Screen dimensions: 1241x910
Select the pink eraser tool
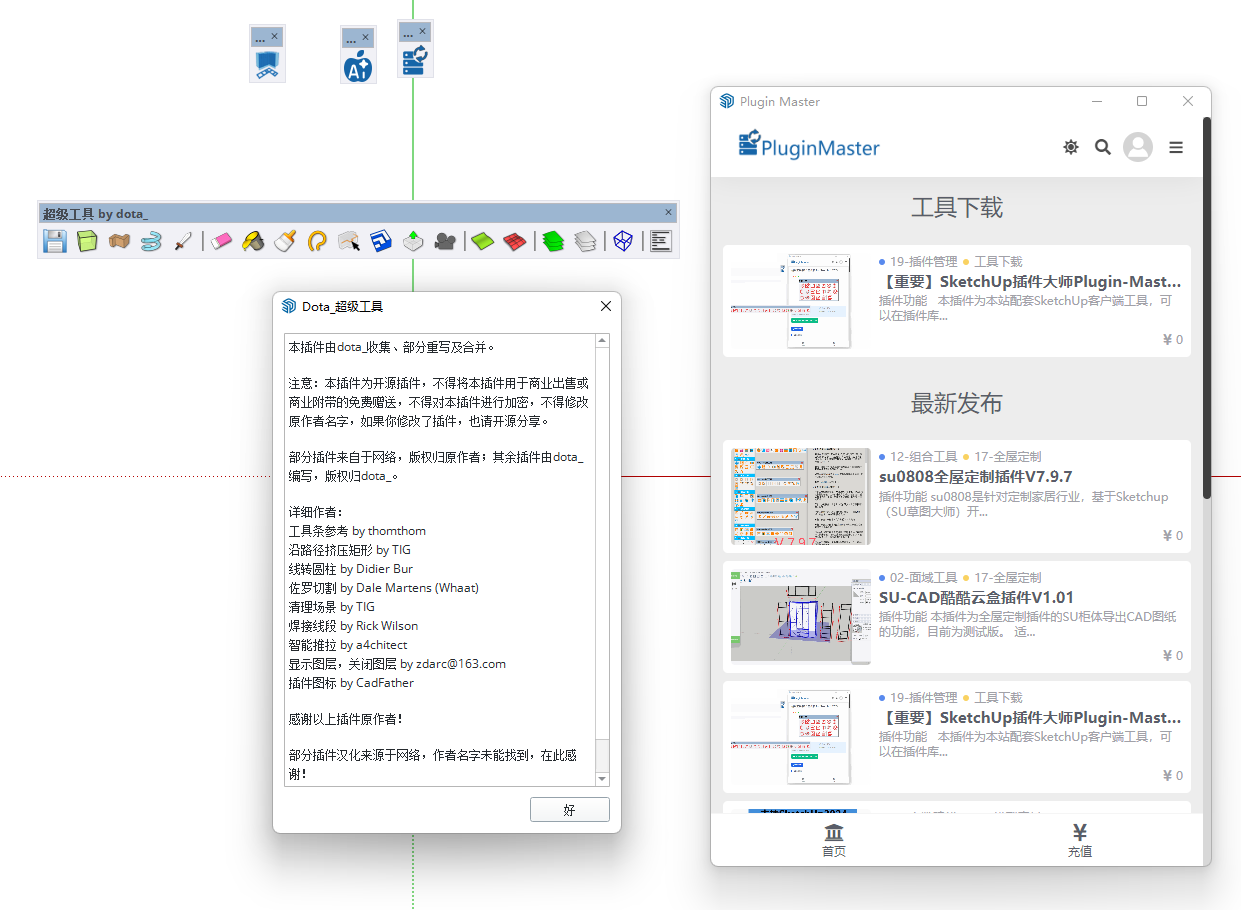[222, 241]
